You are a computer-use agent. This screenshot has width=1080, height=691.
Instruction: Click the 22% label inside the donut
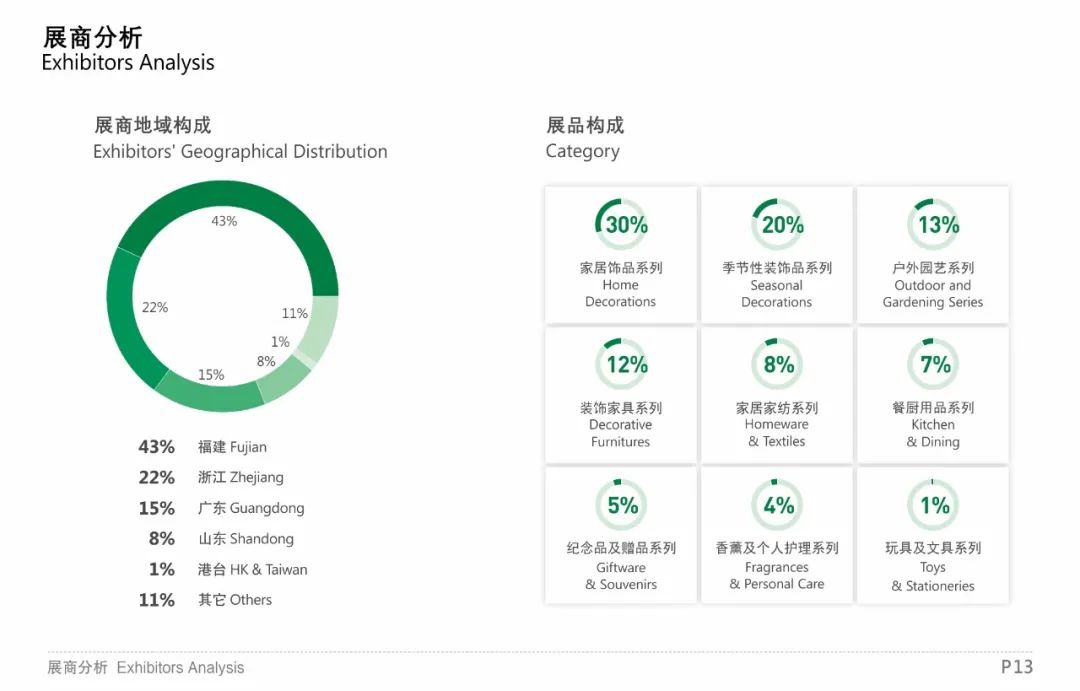pos(155,307)
